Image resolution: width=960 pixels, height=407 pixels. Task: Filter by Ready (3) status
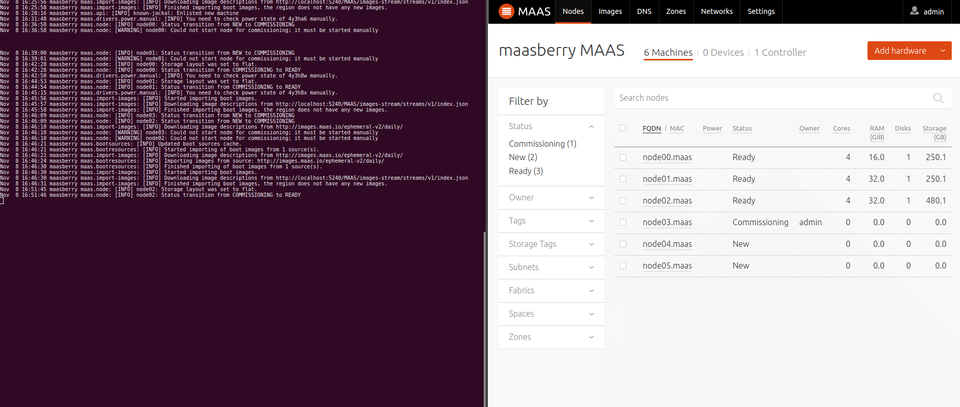[x=526, y=171]
